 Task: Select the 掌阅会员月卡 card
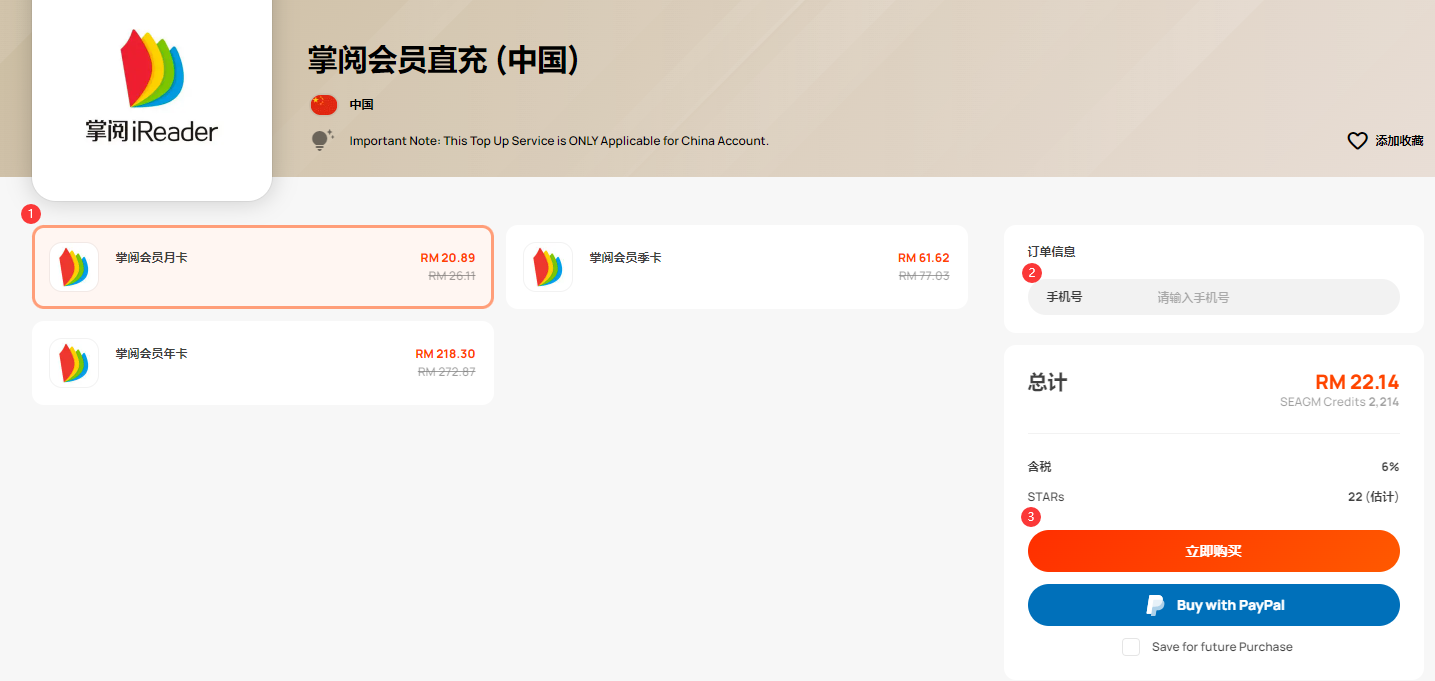point(263,267)
